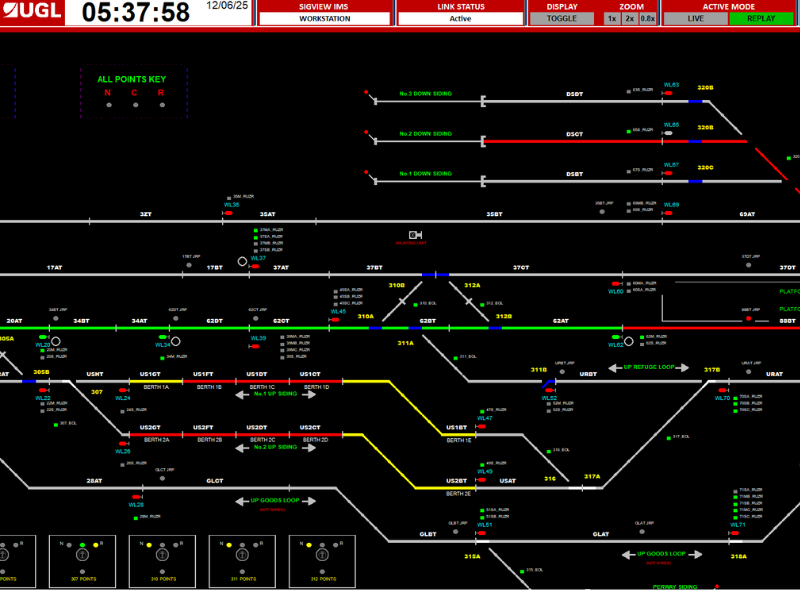This screenshot has height=590, width=800.
Task: Click right arrow of No.2 Up Siding
Action: pyautogui.click(x=309, y=448)
